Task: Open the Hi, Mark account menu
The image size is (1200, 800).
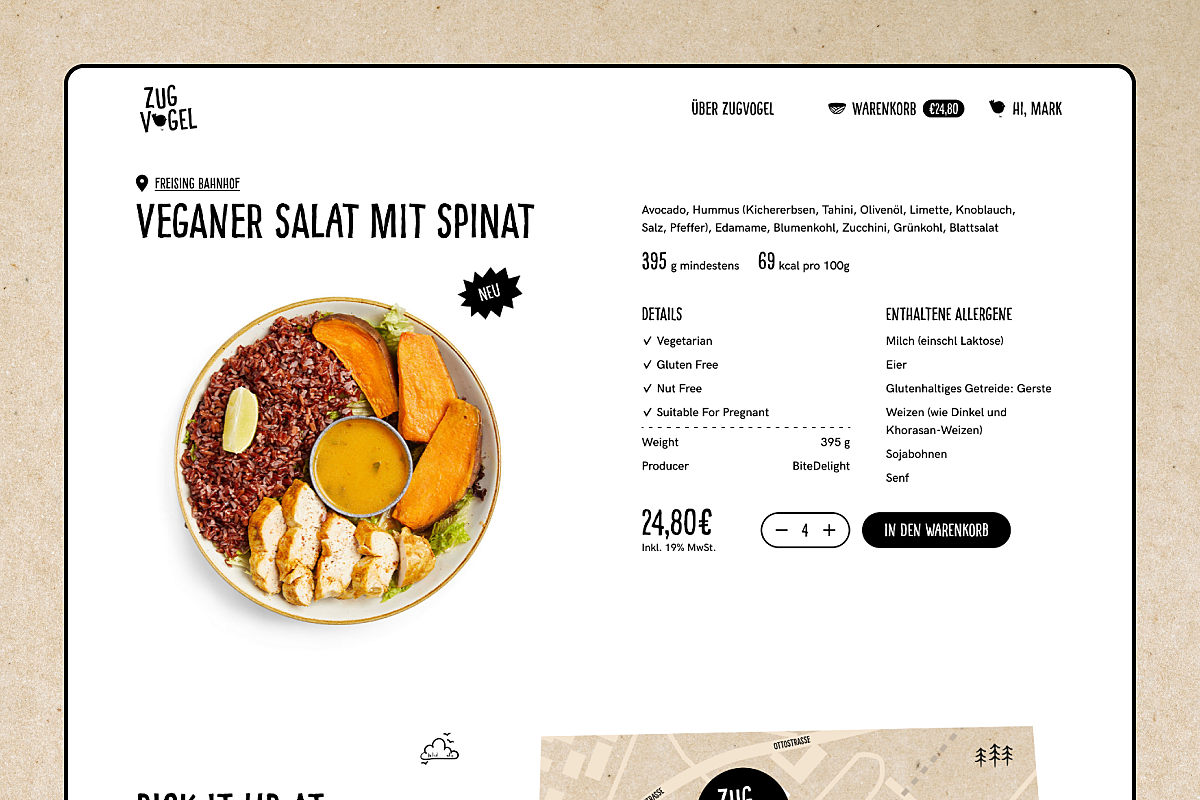Action: [x=1037, y=108]
